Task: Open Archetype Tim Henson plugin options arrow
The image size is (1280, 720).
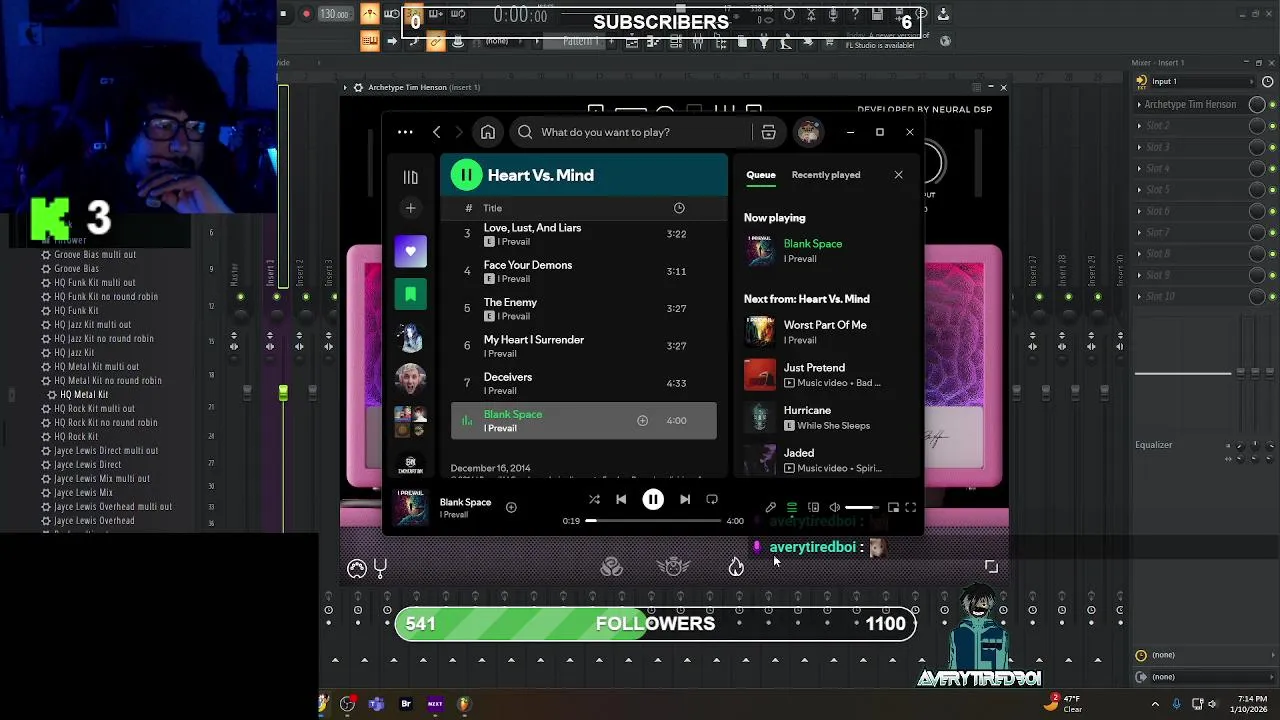Action: tap(345, 88)
